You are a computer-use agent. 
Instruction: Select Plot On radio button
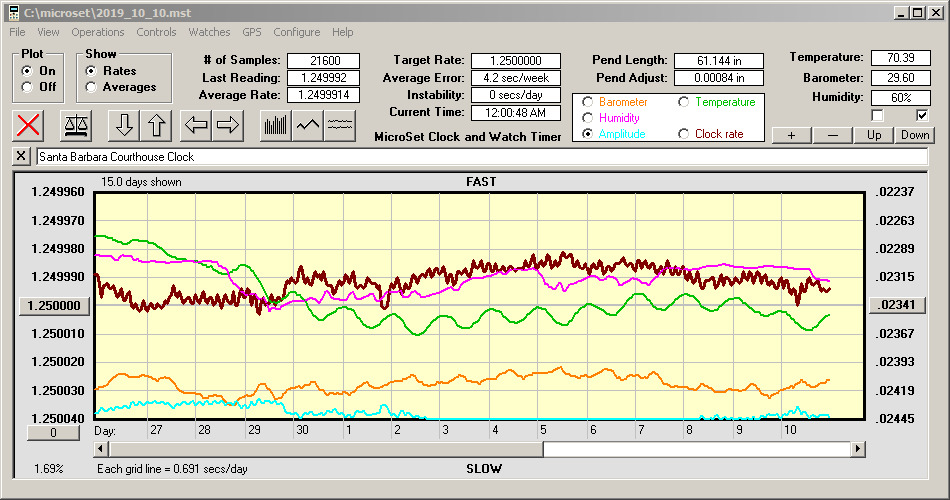(x=27, y=71)
